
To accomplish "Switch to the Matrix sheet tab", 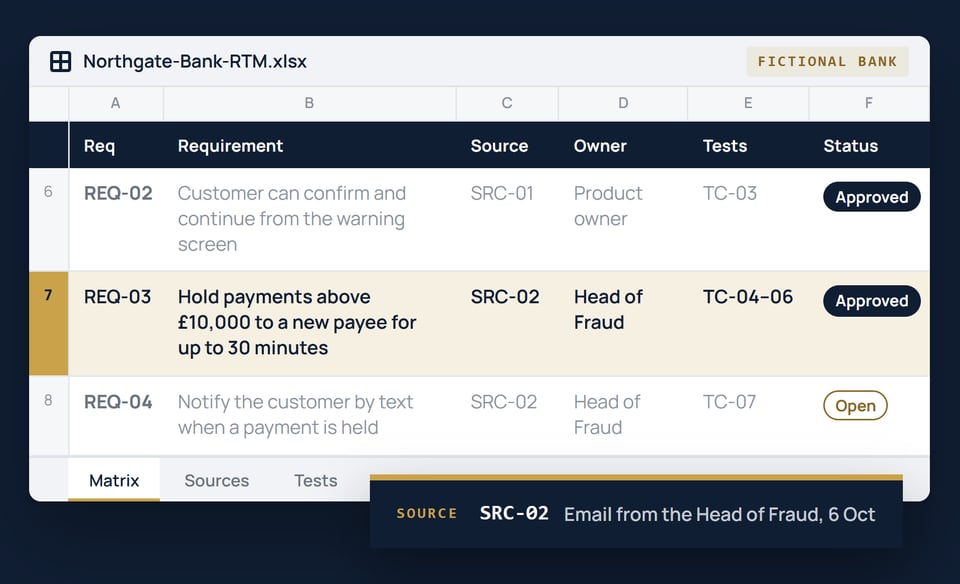I will [x=114, y=481].
